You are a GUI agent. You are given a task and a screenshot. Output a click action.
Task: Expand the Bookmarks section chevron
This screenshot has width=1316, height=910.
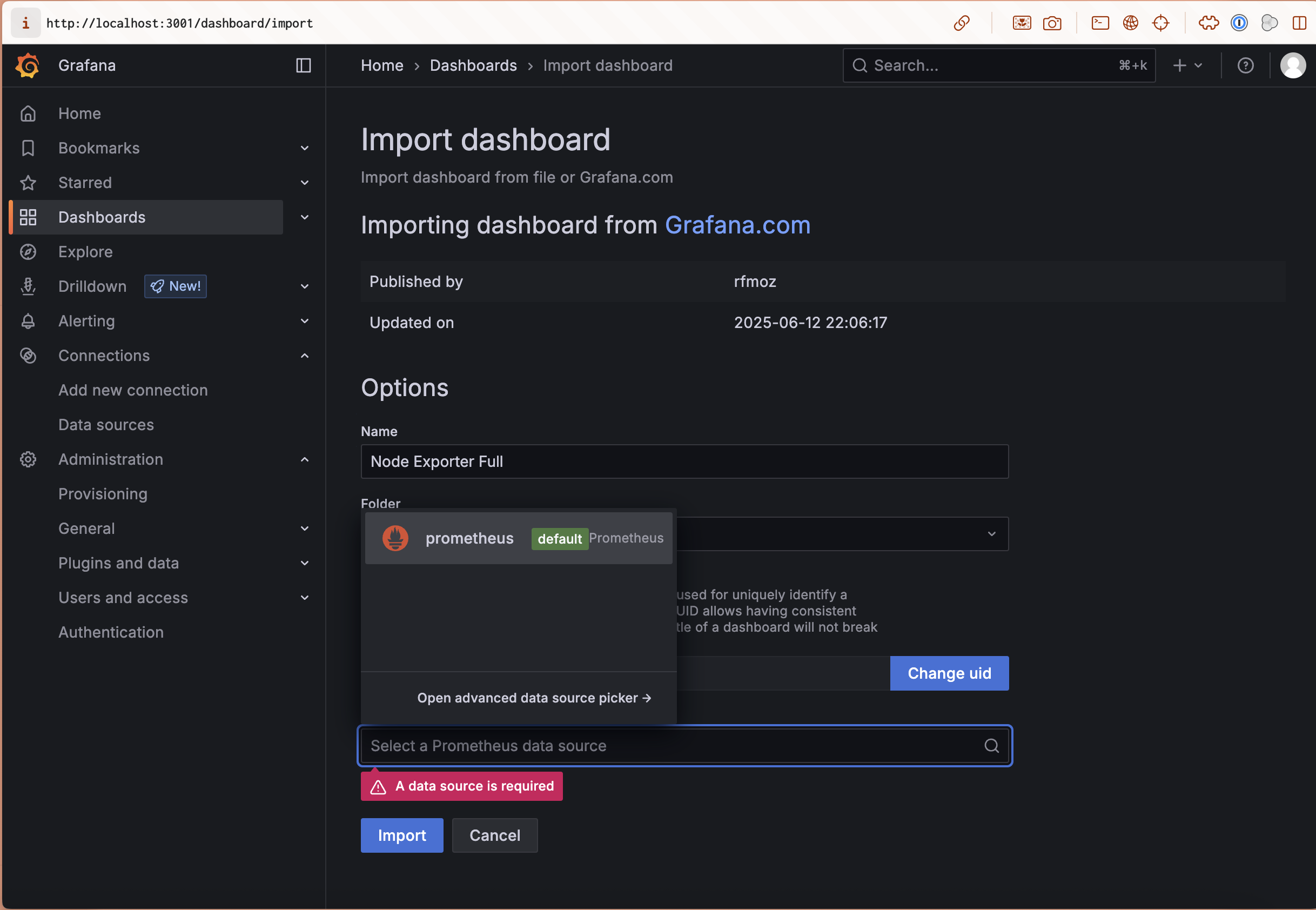tap(305, 148)
